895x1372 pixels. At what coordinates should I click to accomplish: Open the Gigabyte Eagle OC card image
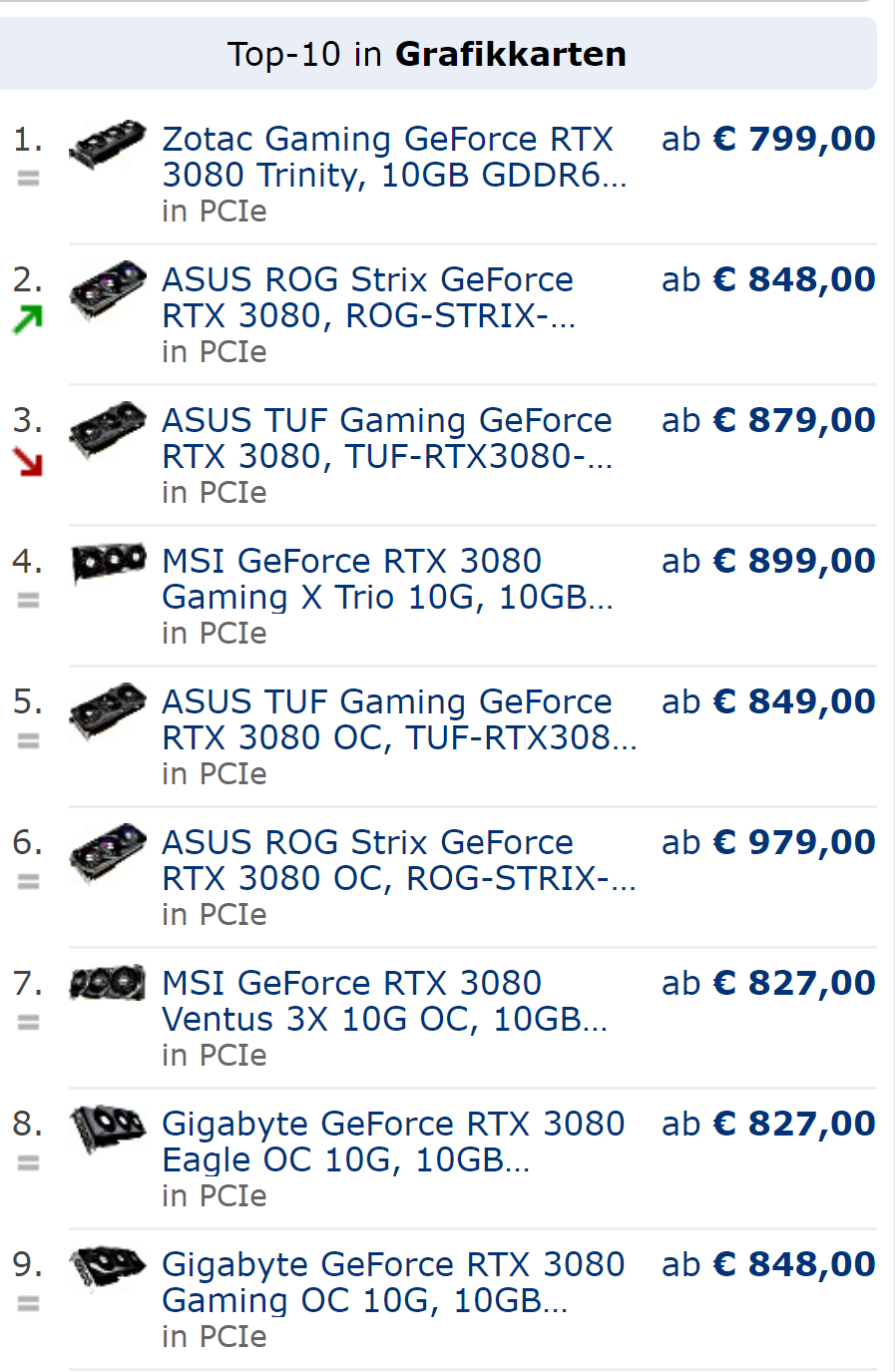[108, 1130]
